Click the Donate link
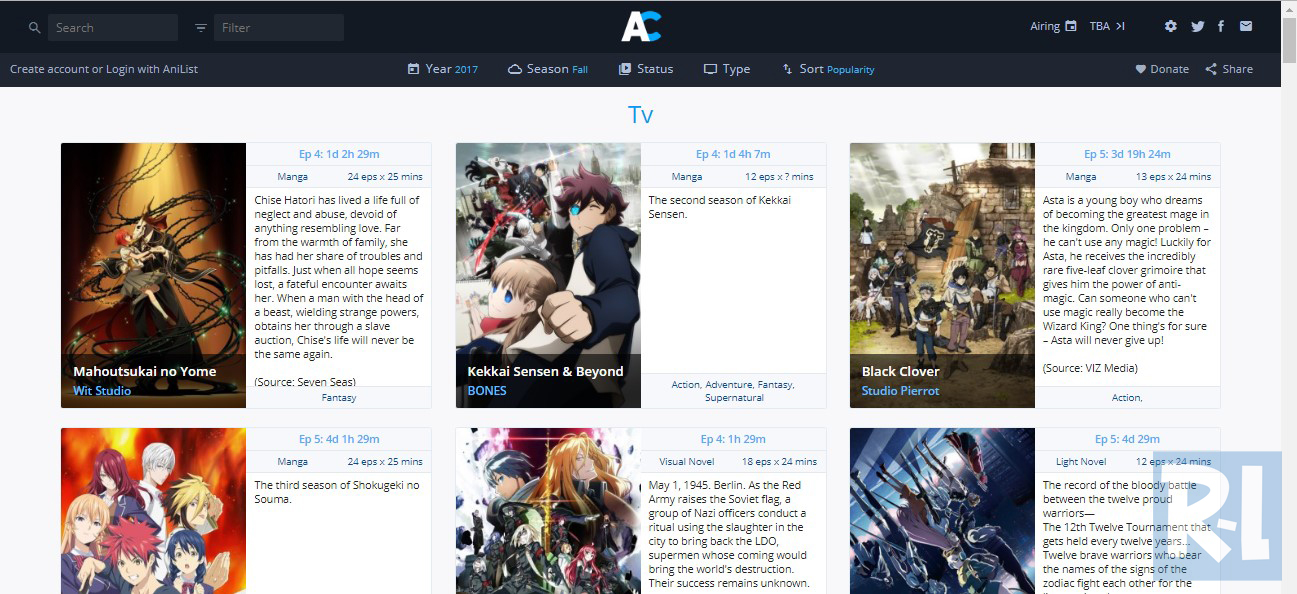1297x594 pixels. (1162, 70)
